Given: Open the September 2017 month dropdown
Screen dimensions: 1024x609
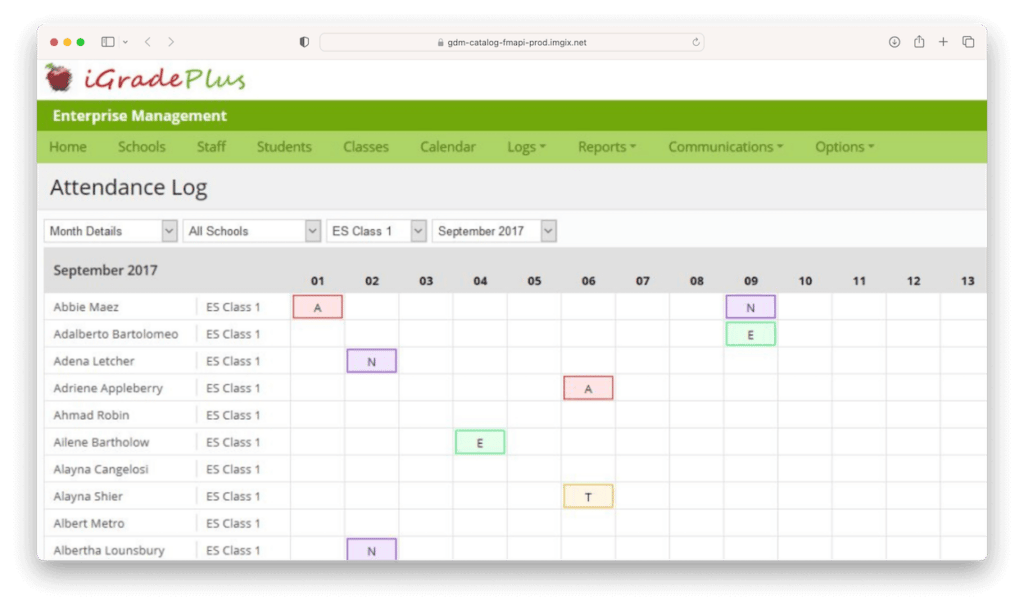Looking at the screenshot, I should tap(494, 231).
